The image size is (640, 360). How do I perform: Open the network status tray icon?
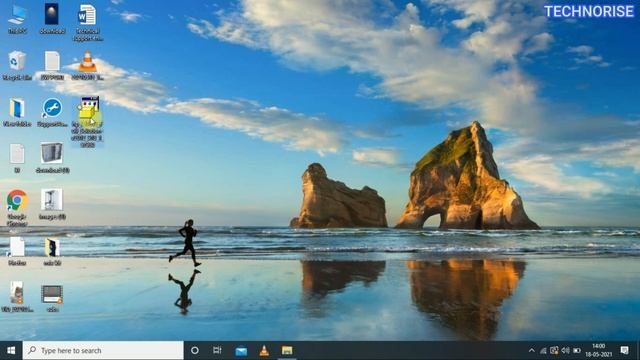[543, 351]
